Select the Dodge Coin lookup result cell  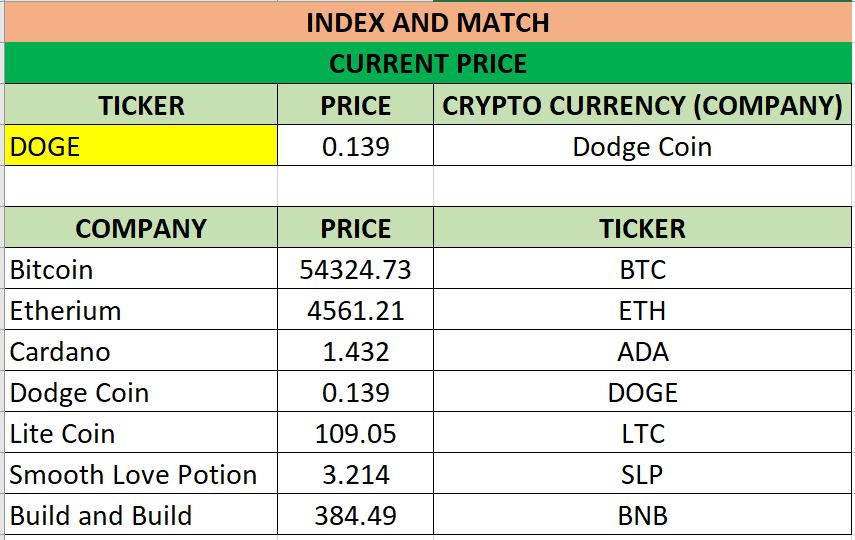[x=642, y=147]
